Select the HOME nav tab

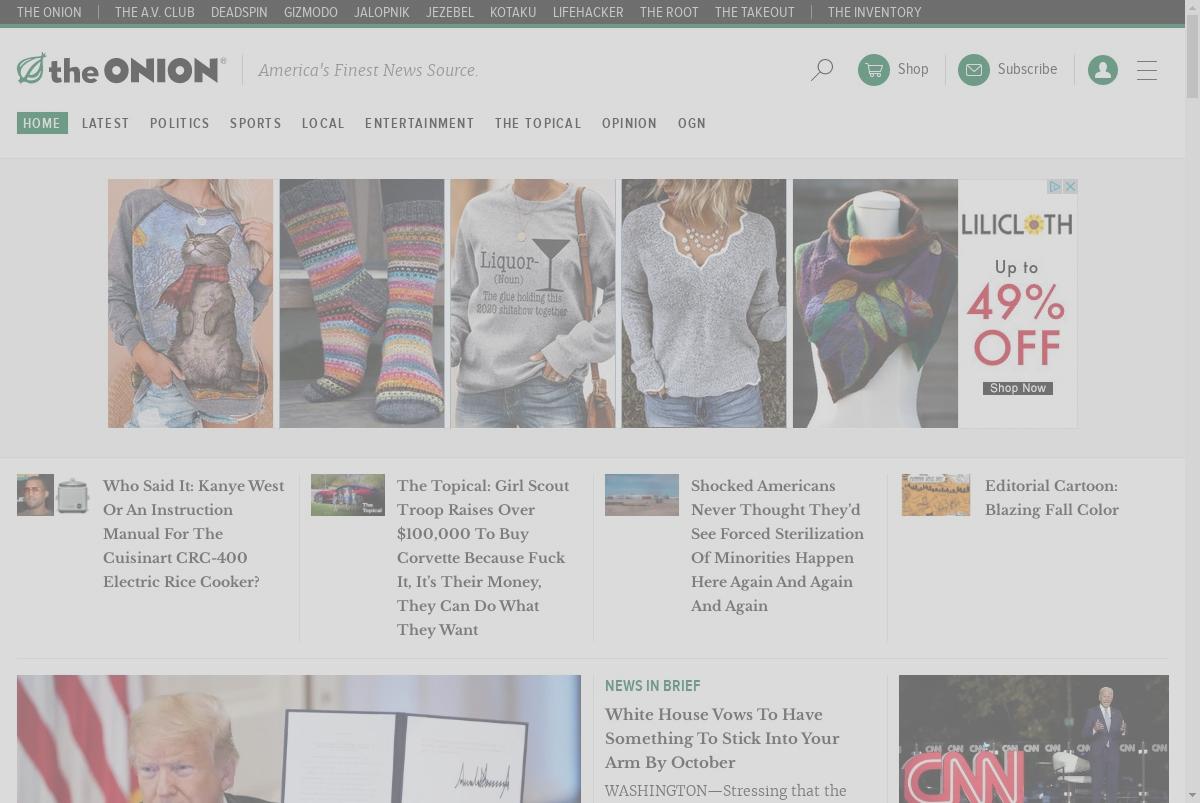42,123
